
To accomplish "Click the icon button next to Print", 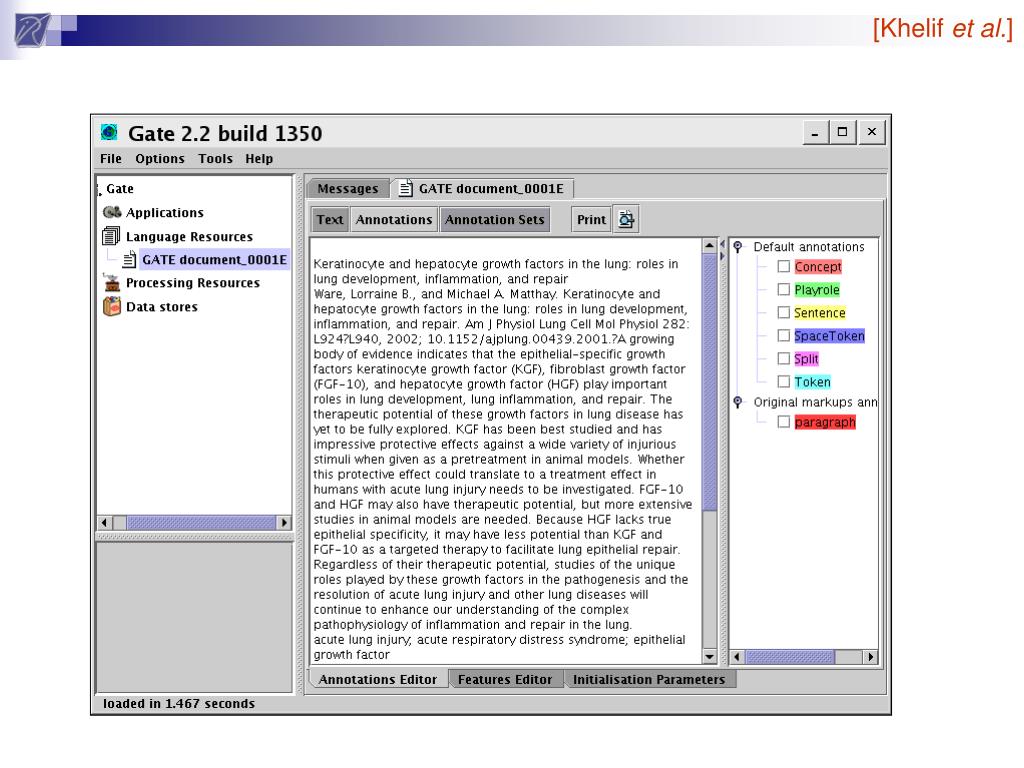I will (626, 219).
